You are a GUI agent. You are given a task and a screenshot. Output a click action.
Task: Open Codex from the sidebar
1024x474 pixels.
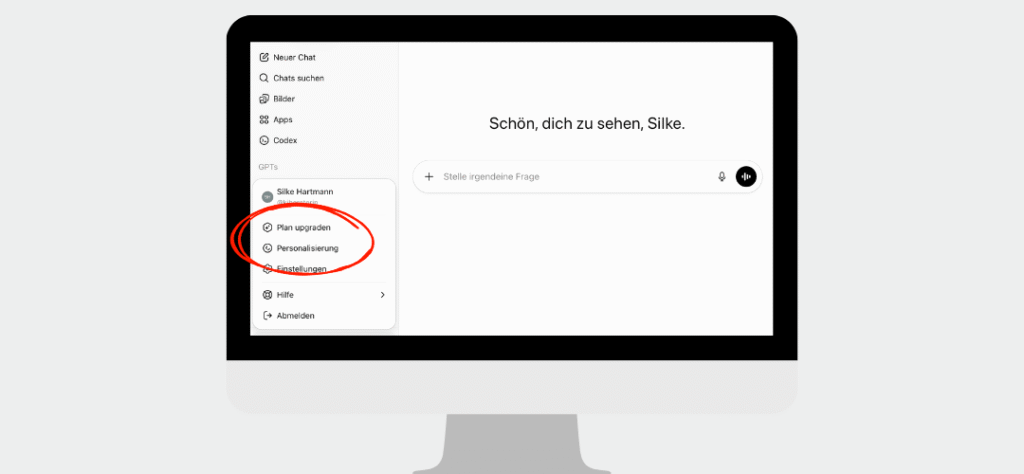click(285, 140)
